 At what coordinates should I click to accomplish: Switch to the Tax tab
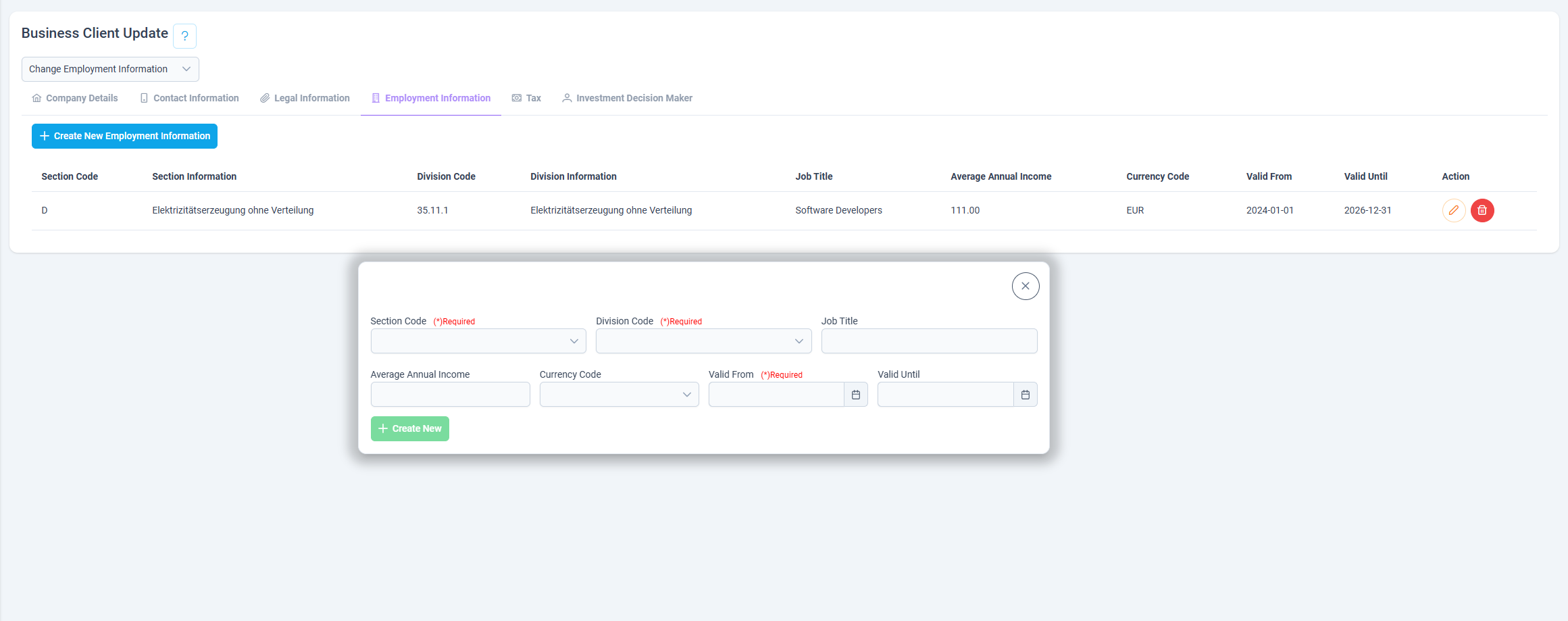tap(526, 98)
